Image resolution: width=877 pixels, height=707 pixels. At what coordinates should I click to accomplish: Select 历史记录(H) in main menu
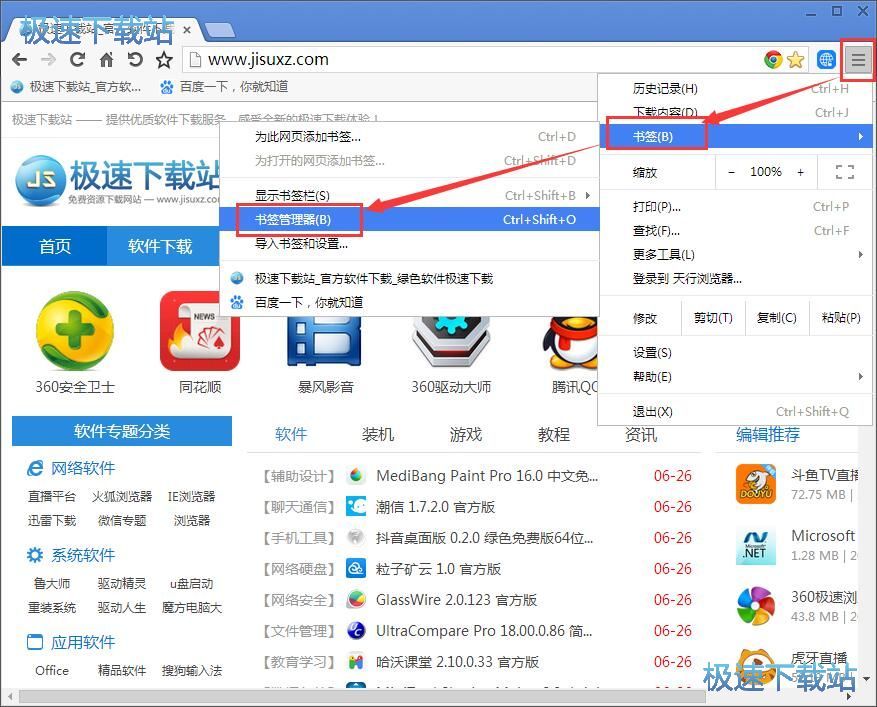[735, 88]
